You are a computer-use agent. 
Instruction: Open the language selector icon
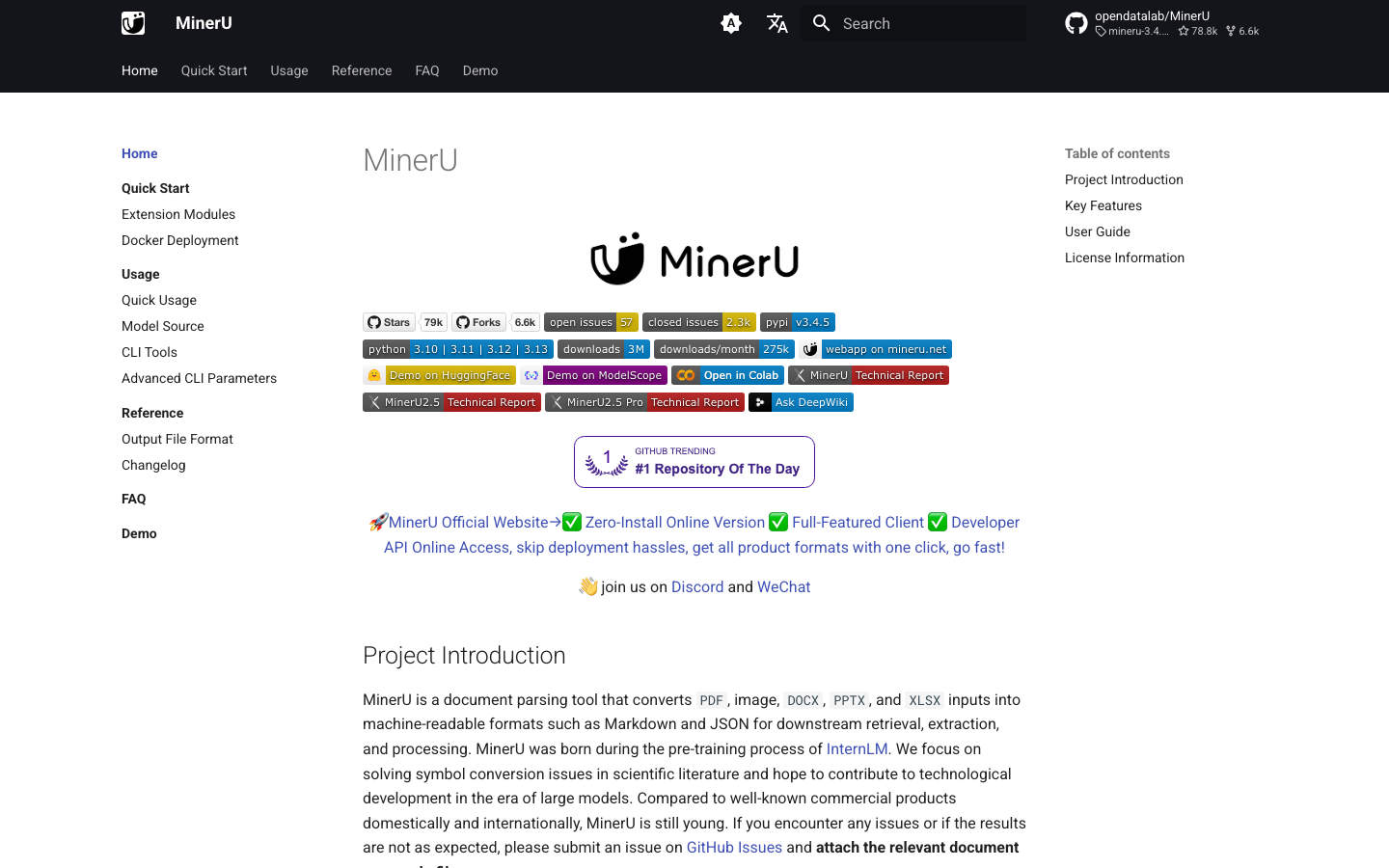pyautogui.click(x=777, y=23)
